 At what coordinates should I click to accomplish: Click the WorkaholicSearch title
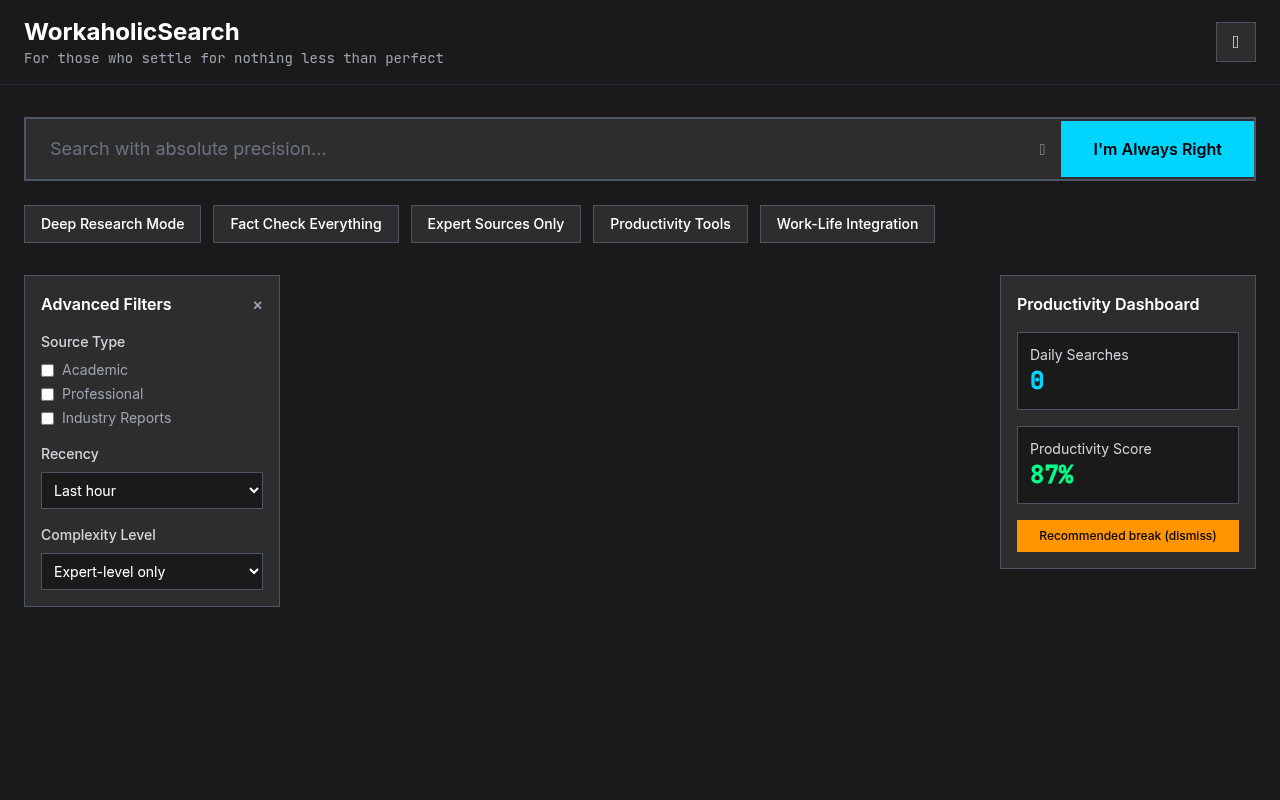tap(131, 31)
